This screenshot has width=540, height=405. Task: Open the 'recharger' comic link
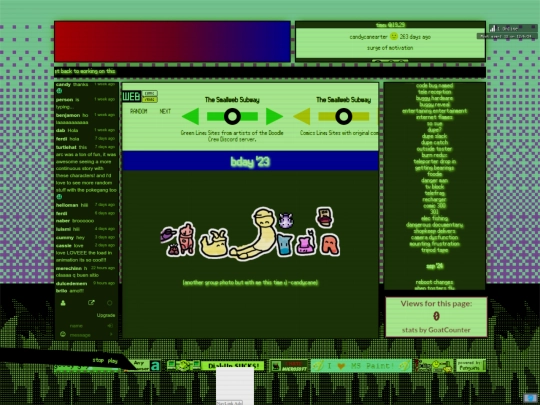434,199
